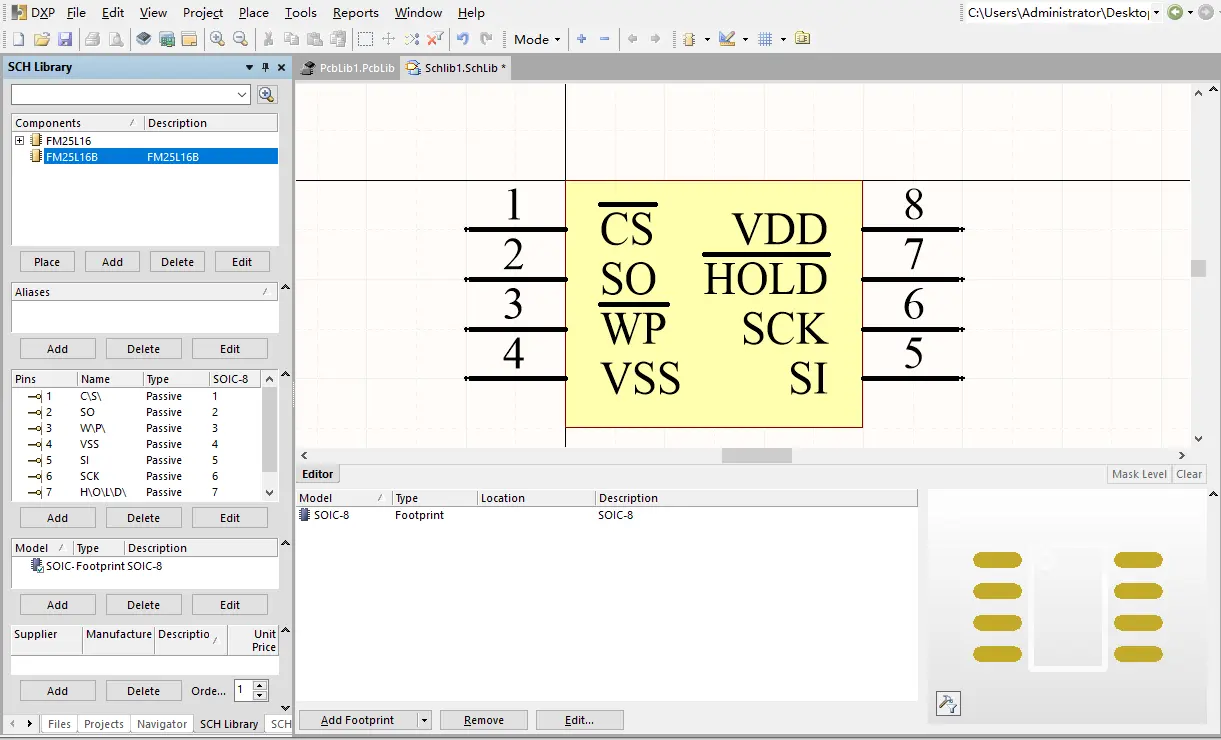Click the vertical scrollbar thumb of schematic canvas
This screenshot has height=740, width=1221.
[x=1198, y=268]
